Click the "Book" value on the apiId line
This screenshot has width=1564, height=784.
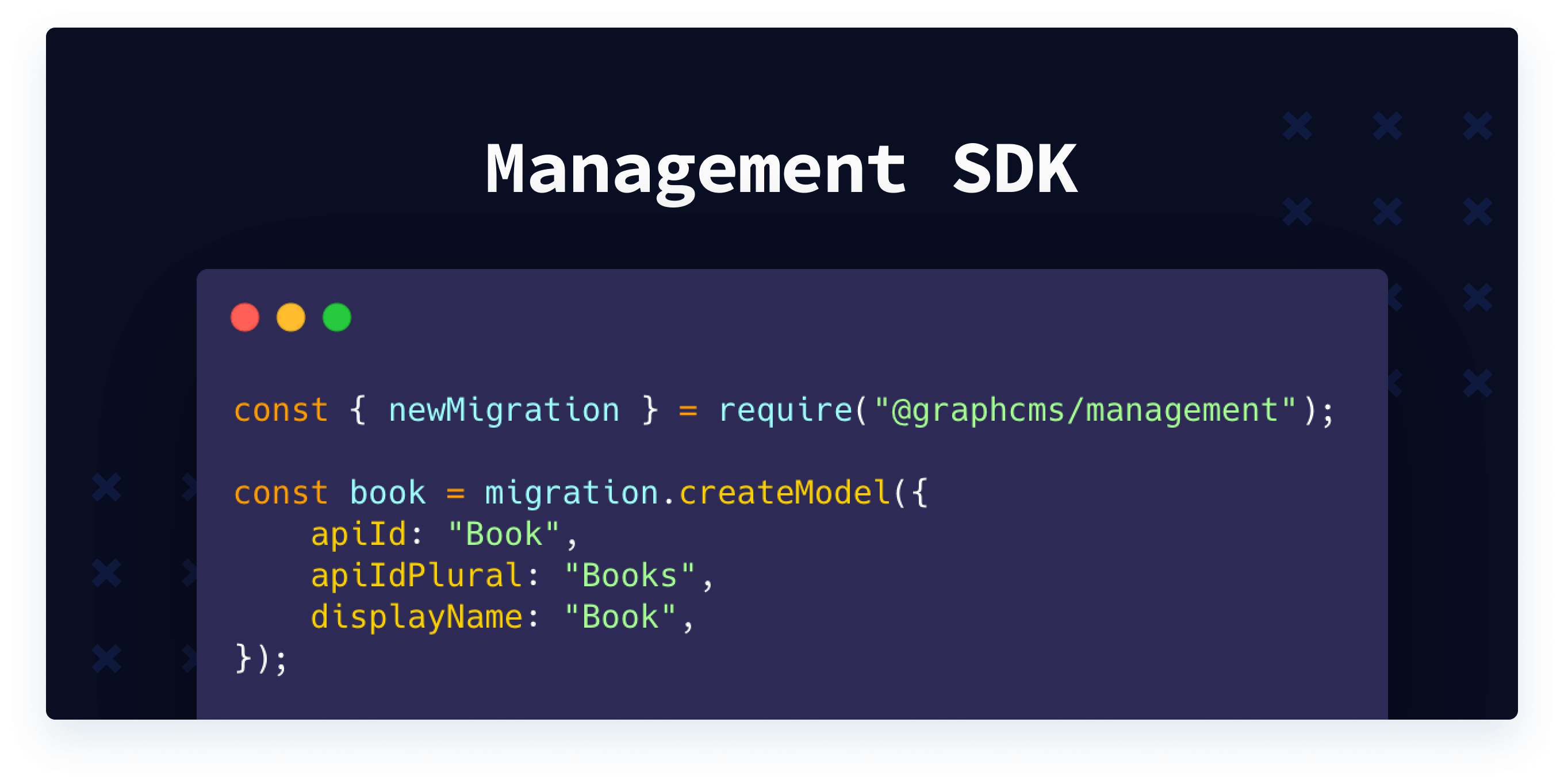pyautogui.click(x=503, y=535)
